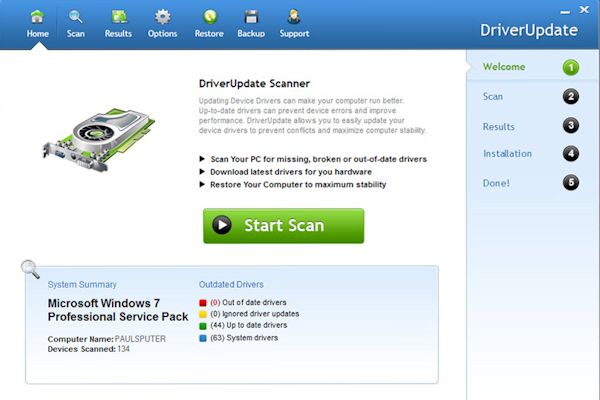Screen dimensions: 600x400
Task: Click the "(0) Ignored driver updates" entry
Action: point(255,314)
